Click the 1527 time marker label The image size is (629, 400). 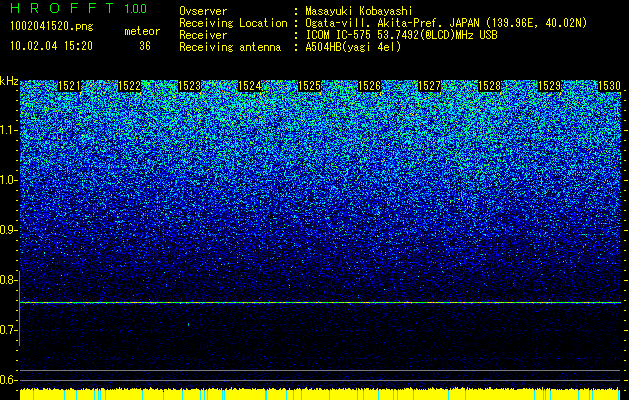point(429,86)
